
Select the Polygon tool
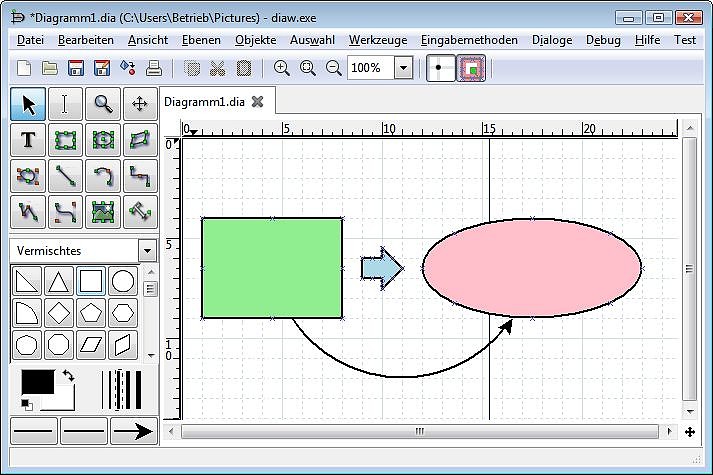tap(140, 140)
